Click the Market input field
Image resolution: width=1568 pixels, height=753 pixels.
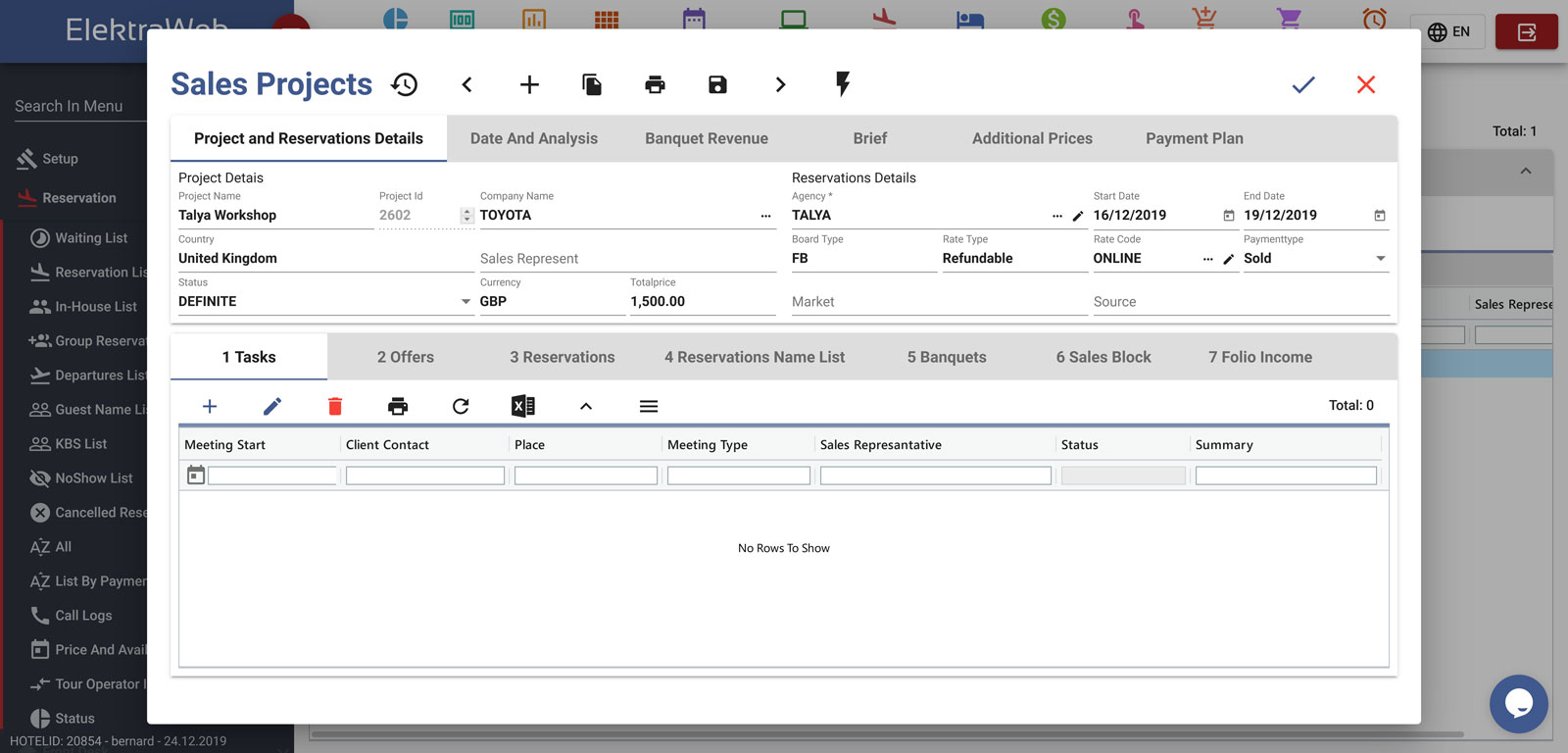[x=939, y=302]
